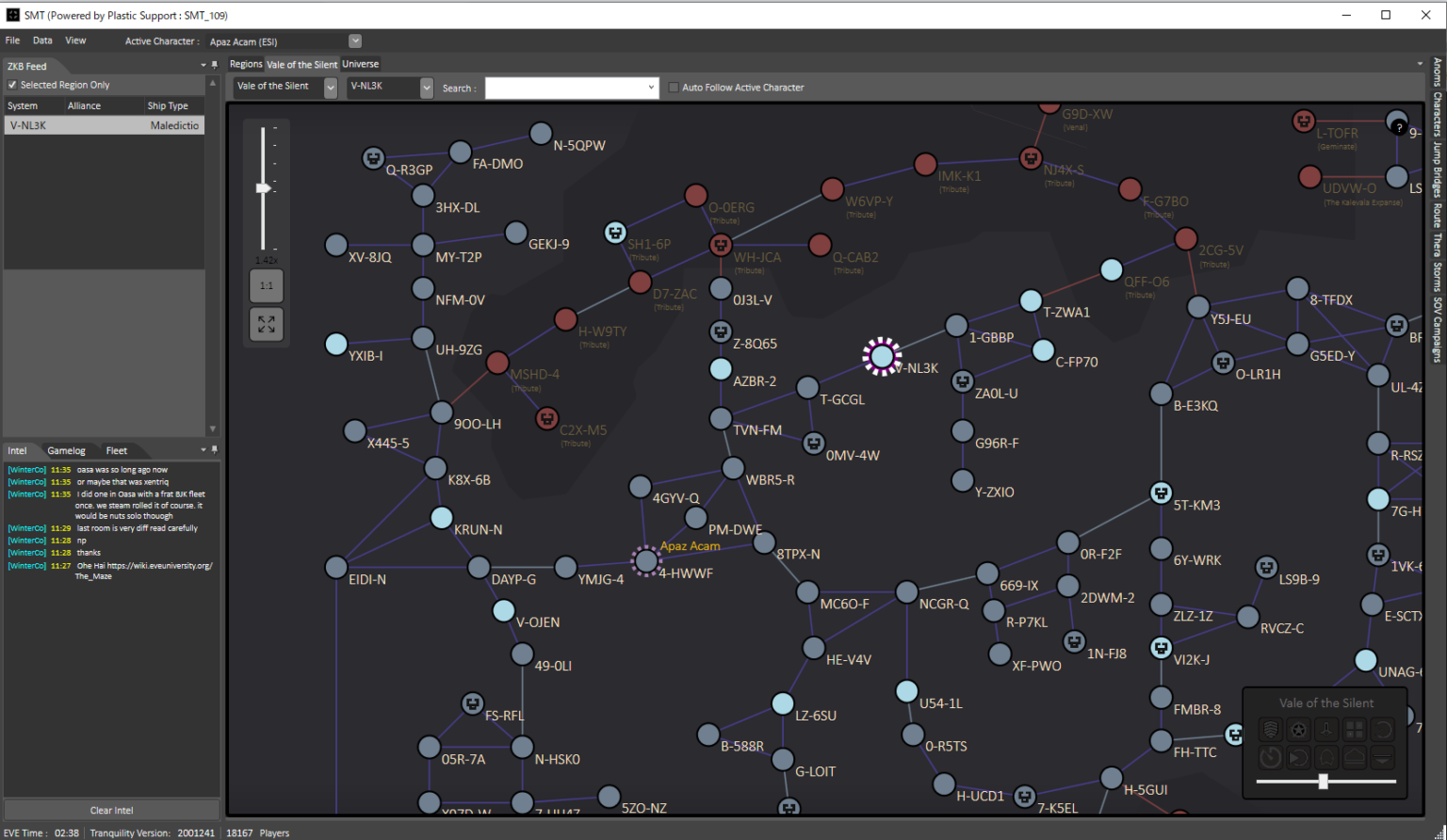Select the highlighted V-NL3K system node
This screenshot has width=1447, height=840.
click(882, 356)
